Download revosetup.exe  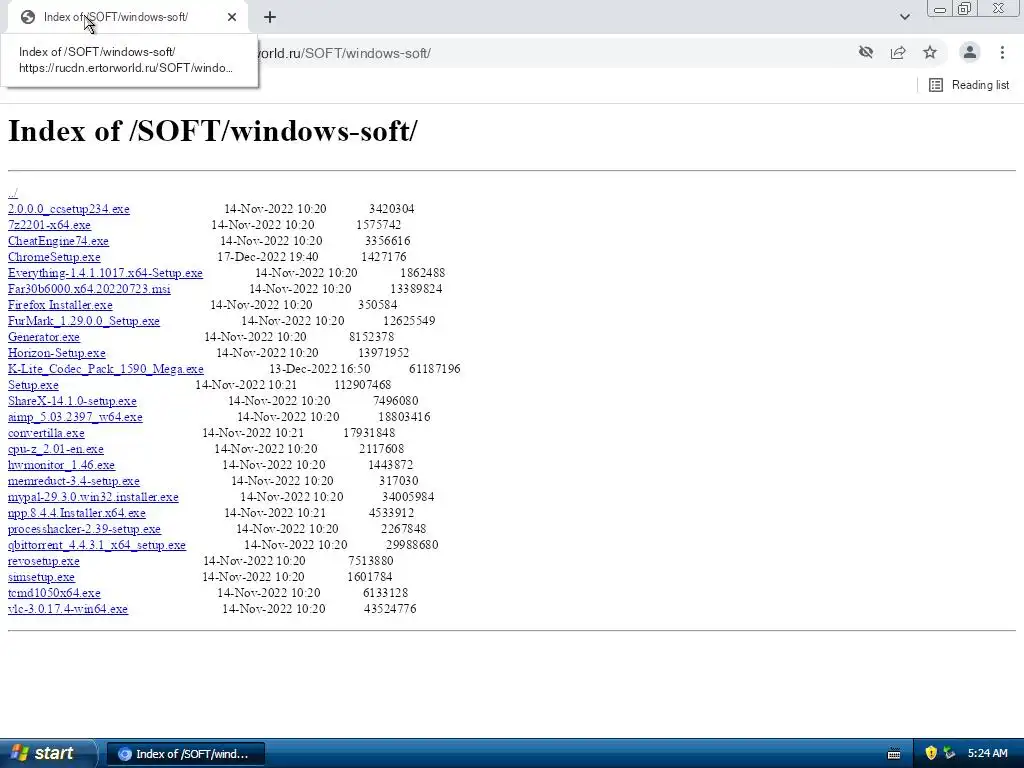[x=44, y=561]
